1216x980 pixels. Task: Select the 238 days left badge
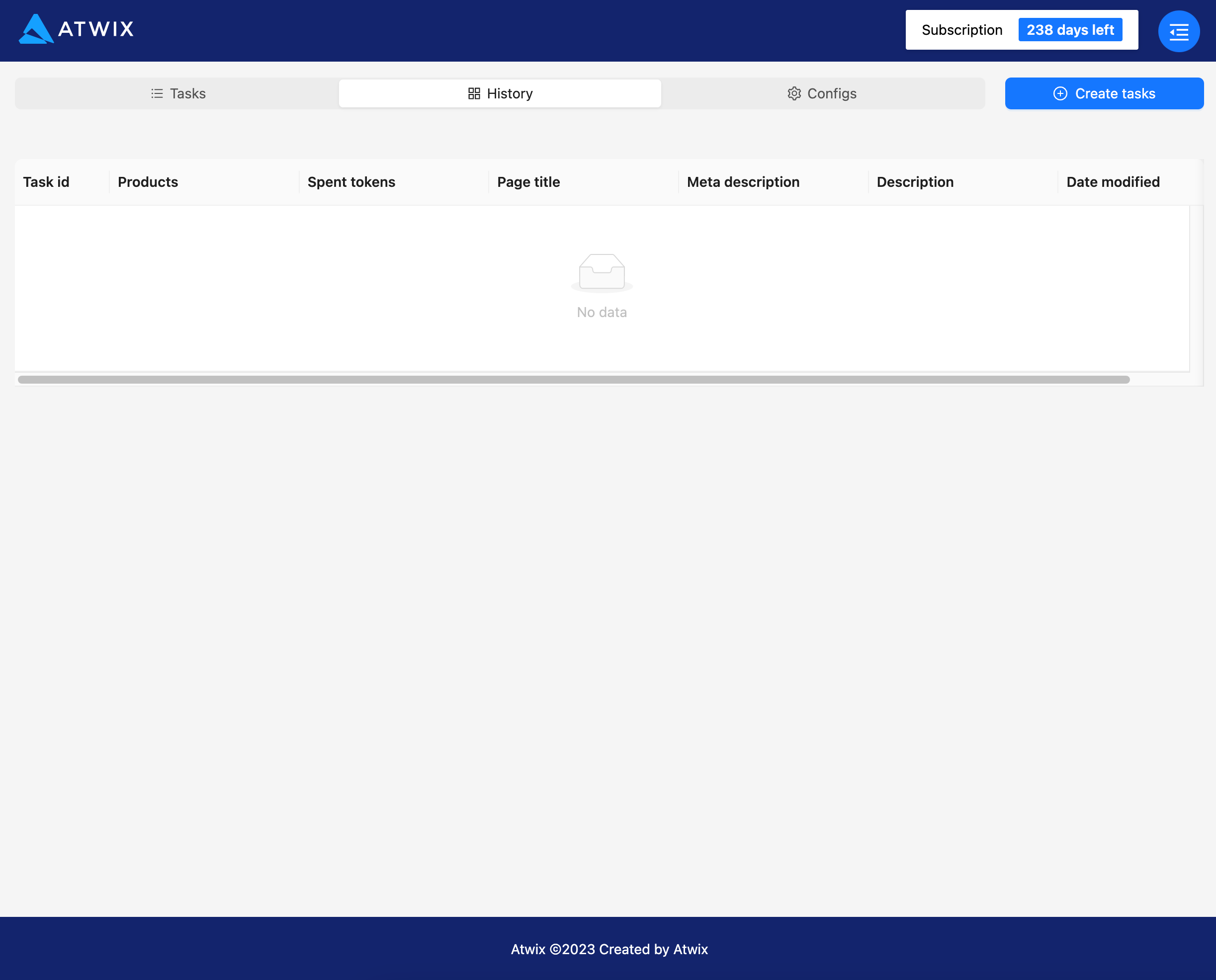click(x=1070, y=29)
